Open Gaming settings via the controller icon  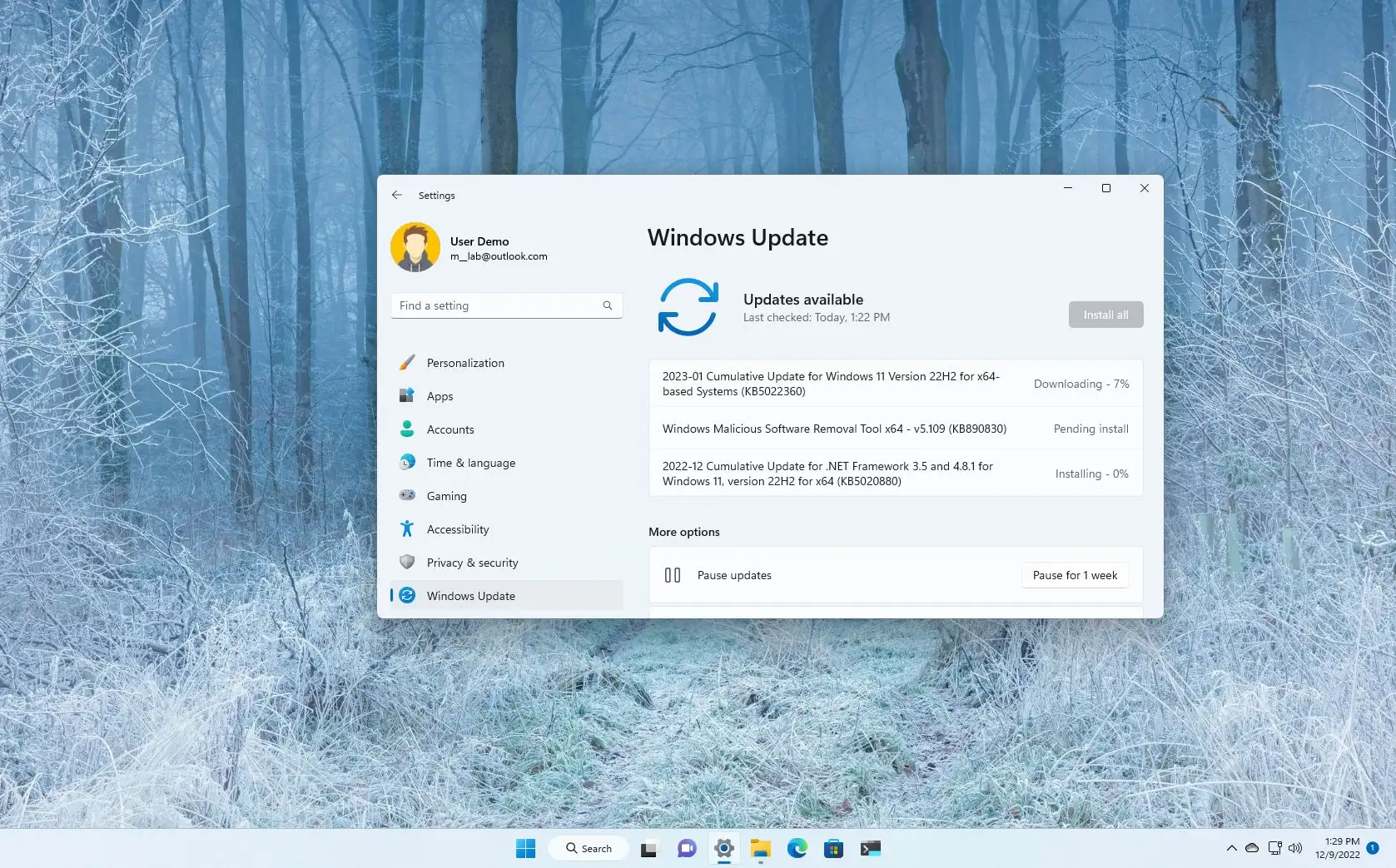407,496
